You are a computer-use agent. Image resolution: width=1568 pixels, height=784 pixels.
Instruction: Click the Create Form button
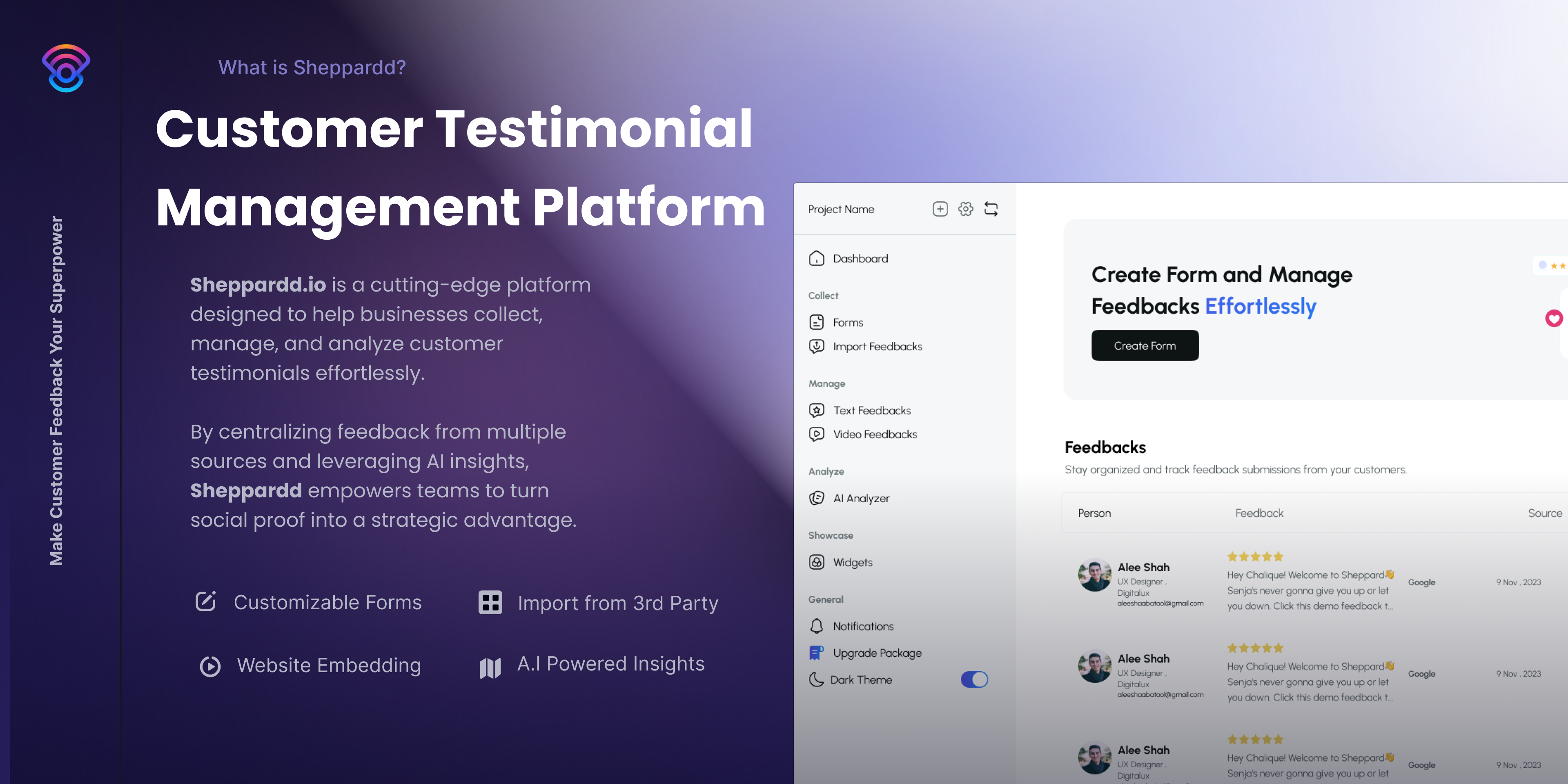tap(1144, 345)
